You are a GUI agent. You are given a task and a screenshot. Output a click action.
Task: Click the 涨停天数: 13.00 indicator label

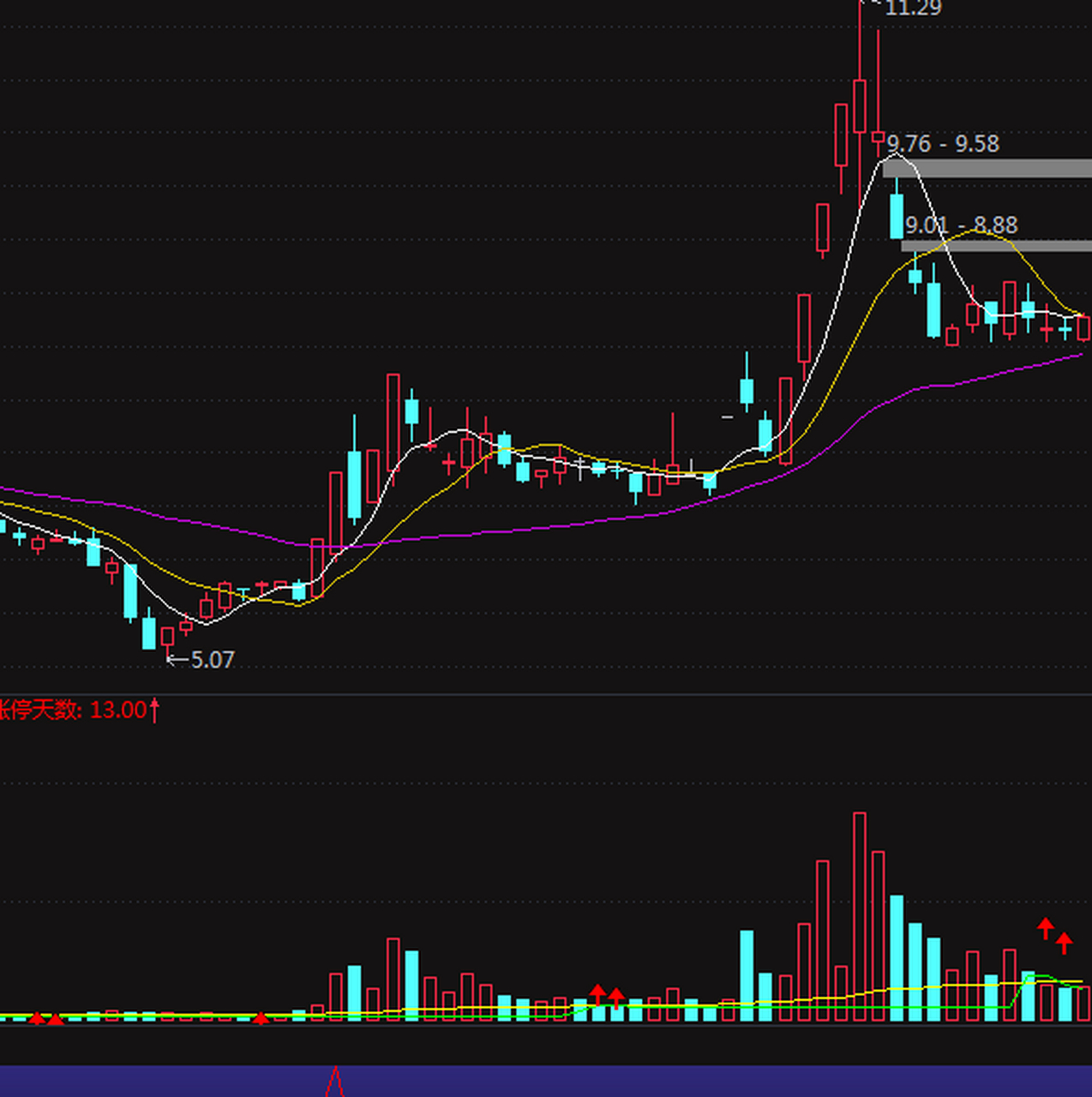pos(77,710)
